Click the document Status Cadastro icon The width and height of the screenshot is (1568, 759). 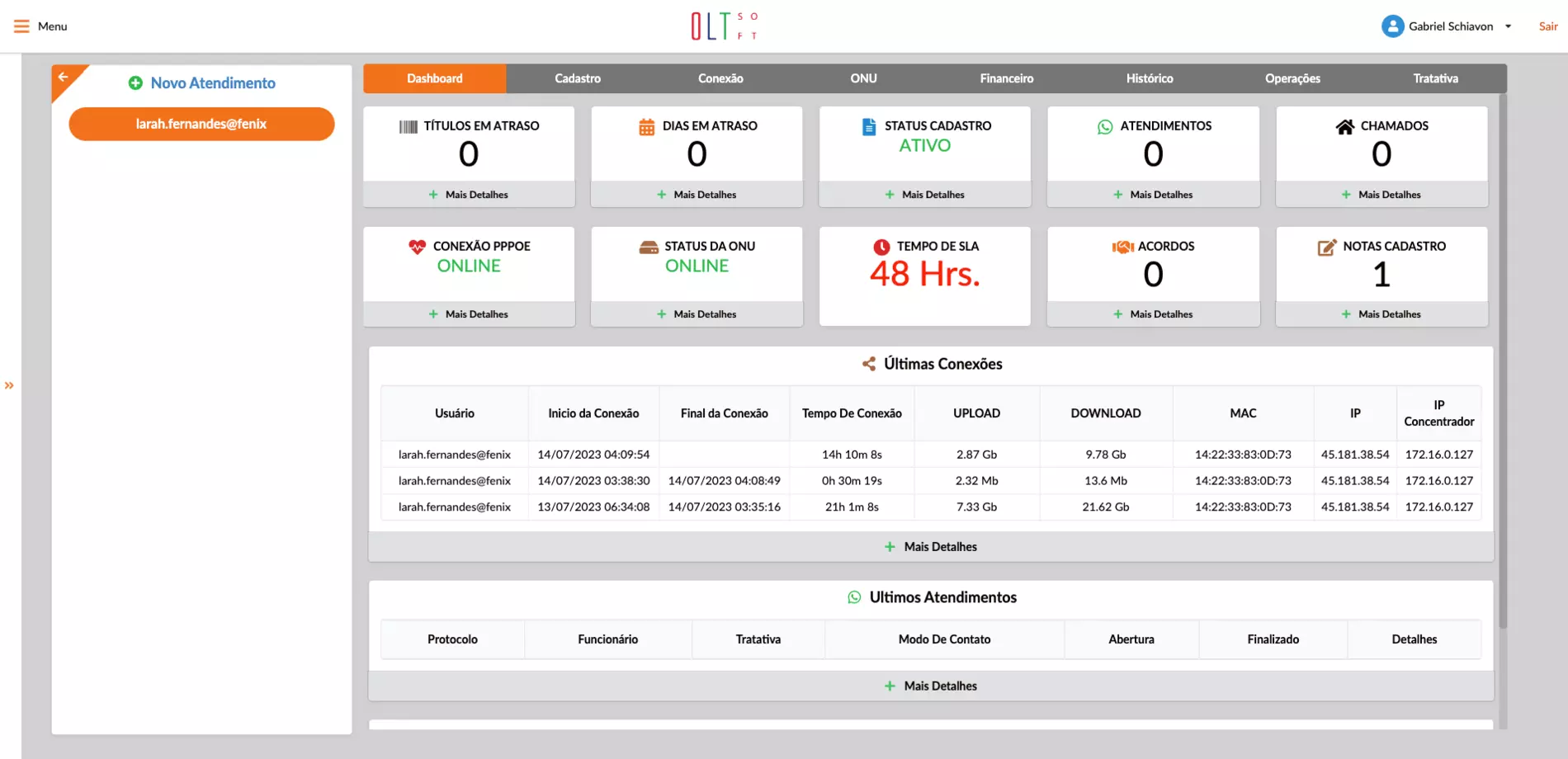click(869, 126)
